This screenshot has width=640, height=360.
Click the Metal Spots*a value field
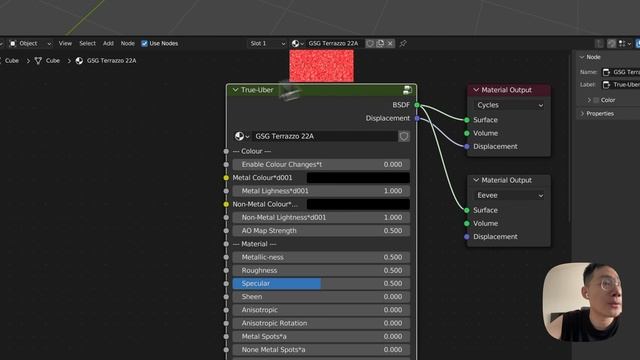point(321,336)
